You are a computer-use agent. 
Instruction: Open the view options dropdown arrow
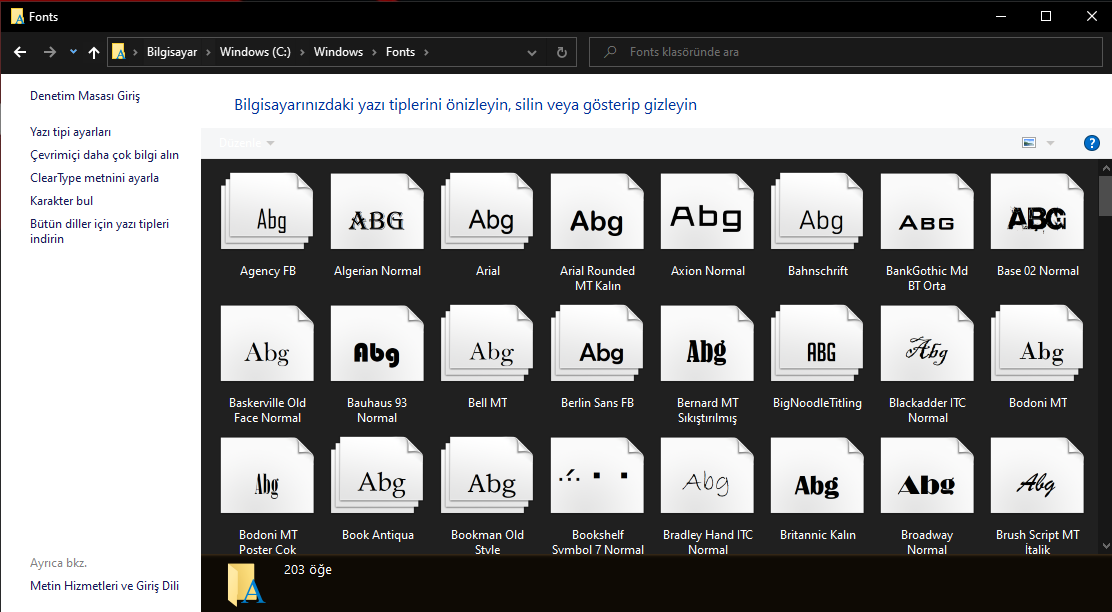point(1050,143)
